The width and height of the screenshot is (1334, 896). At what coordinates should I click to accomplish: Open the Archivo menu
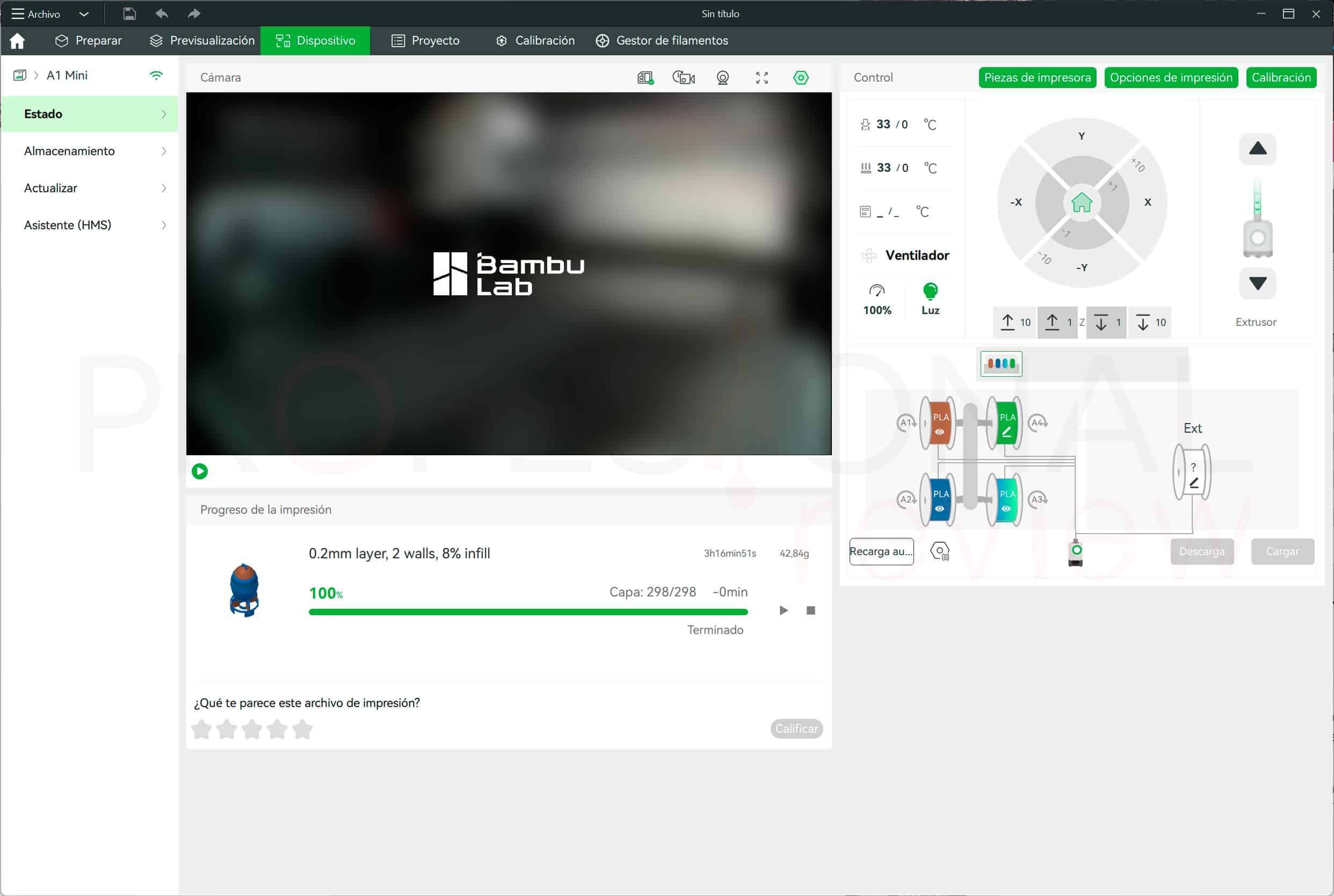[x=36, y=14]
